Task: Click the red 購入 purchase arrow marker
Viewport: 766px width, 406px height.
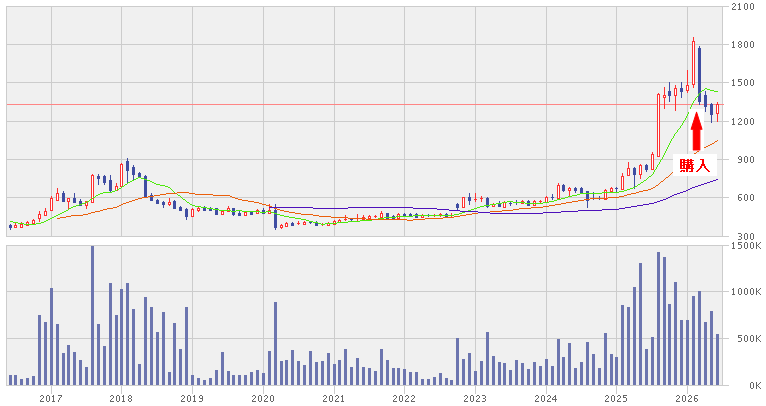Action: click(697, 131)
